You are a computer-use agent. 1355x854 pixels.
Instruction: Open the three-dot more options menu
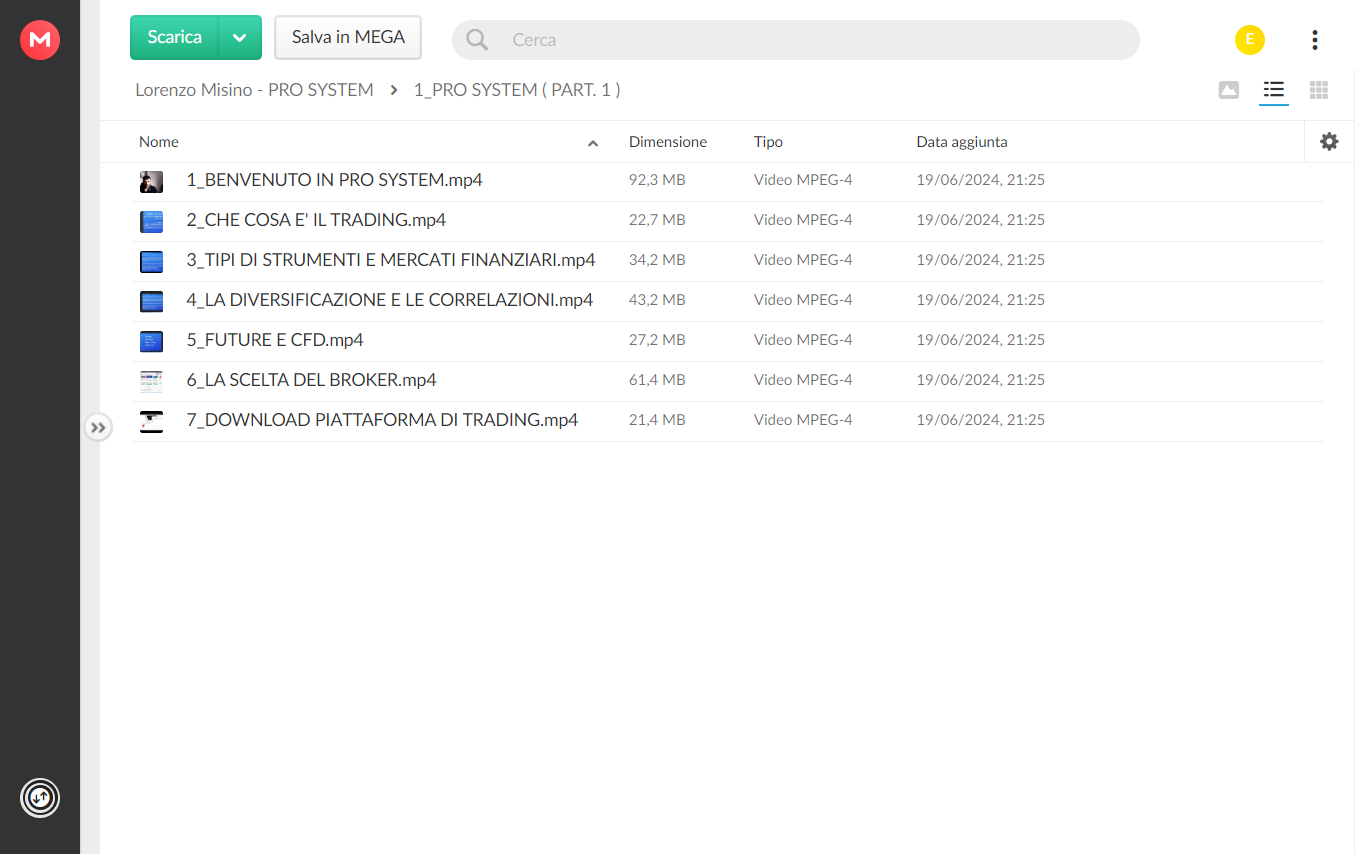click(1314, 40)
